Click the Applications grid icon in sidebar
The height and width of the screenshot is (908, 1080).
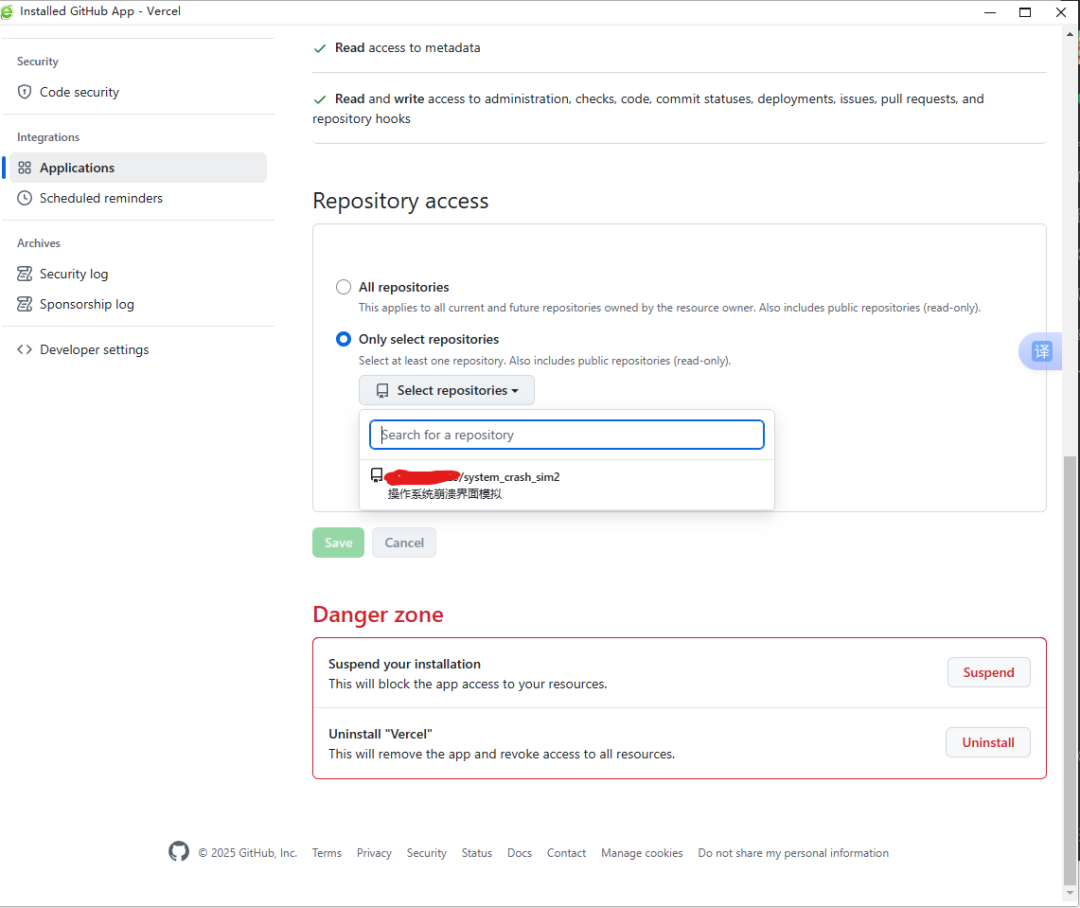click(25, 168)
